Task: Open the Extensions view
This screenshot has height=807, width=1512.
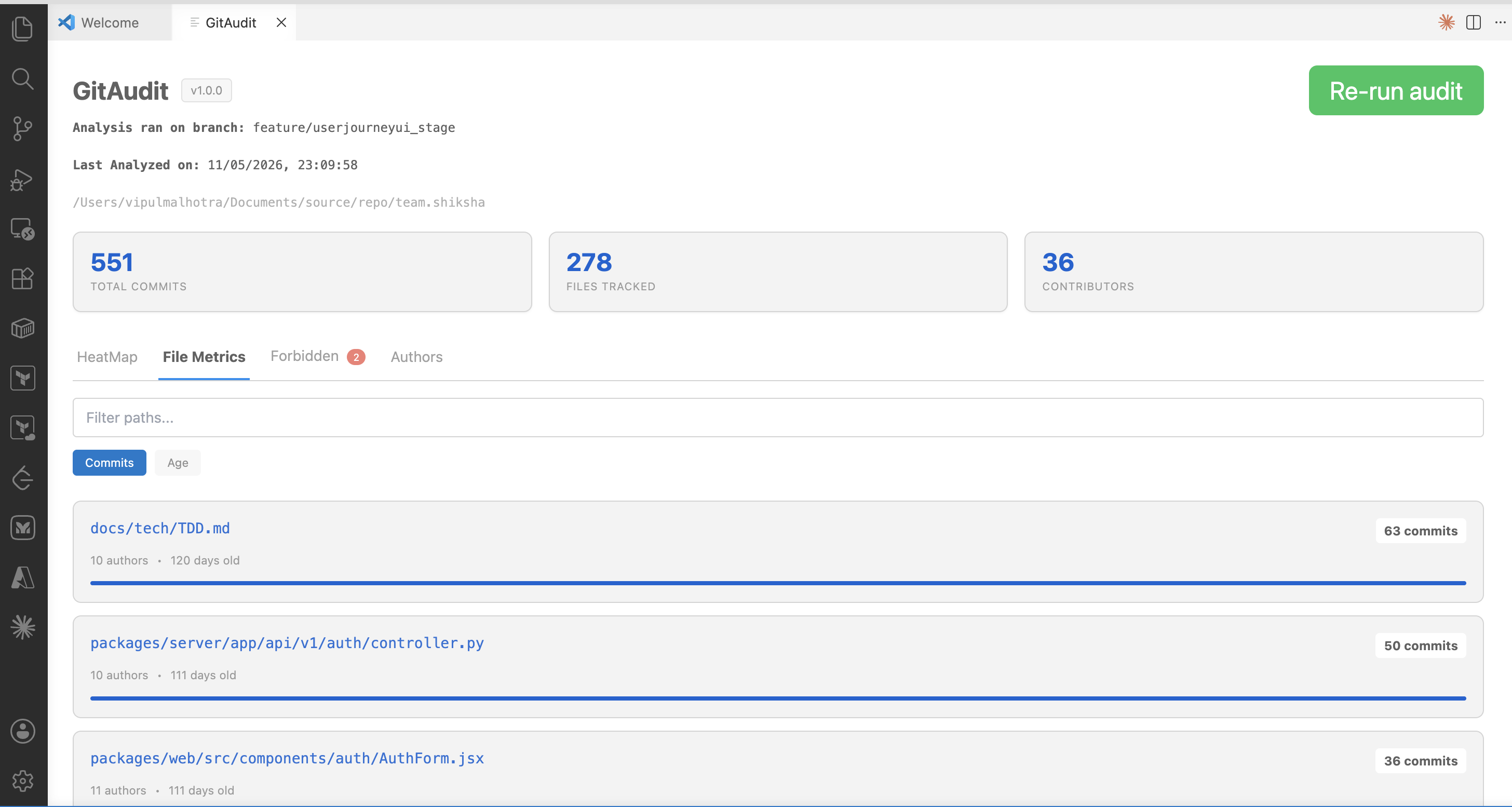Action: pyautogui.click(x=22, y=278)
